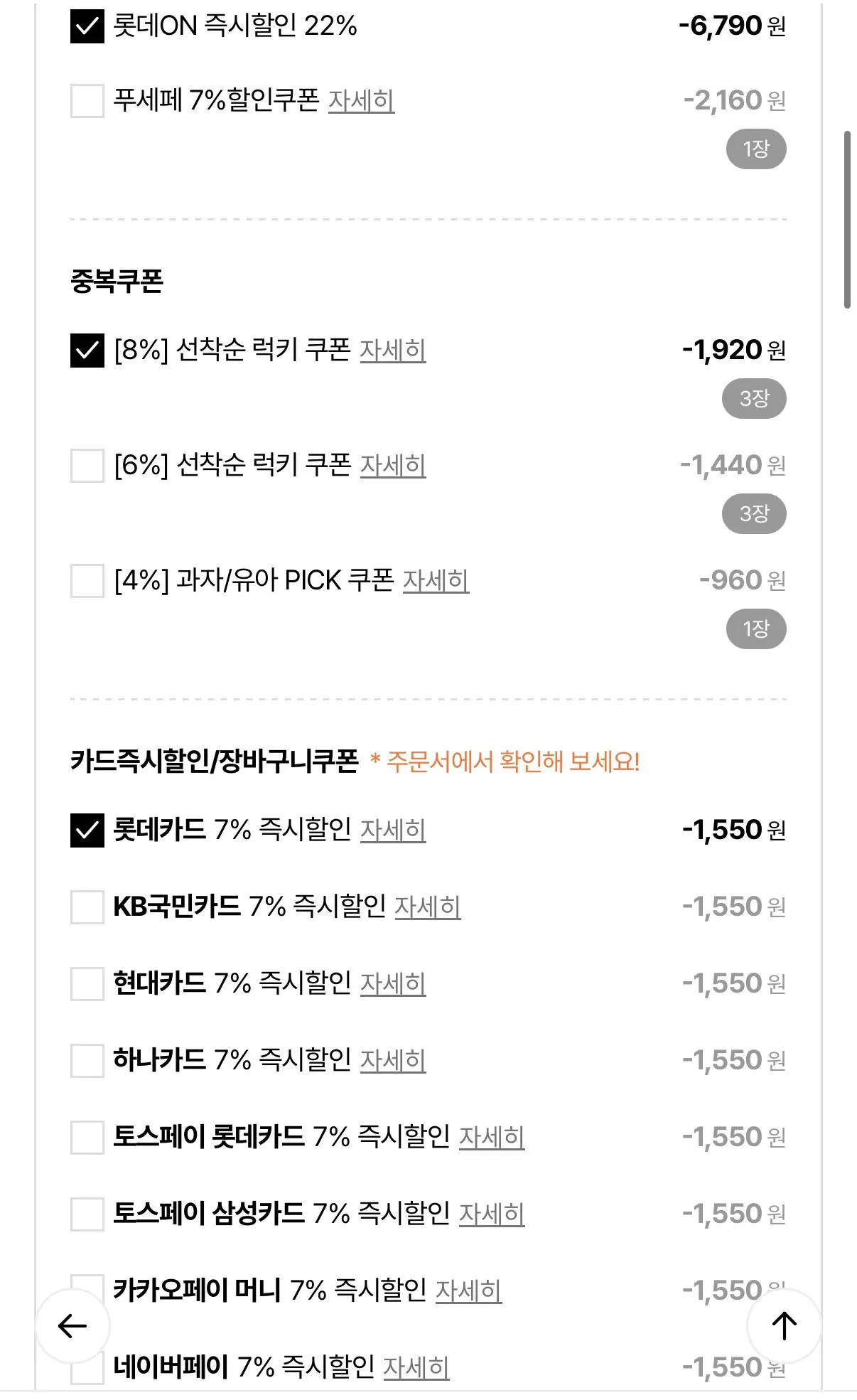
Task: Open 자세히 link for [4%] 과자/유아 PICK 쿠폰
Action: [x=436, y=581]
